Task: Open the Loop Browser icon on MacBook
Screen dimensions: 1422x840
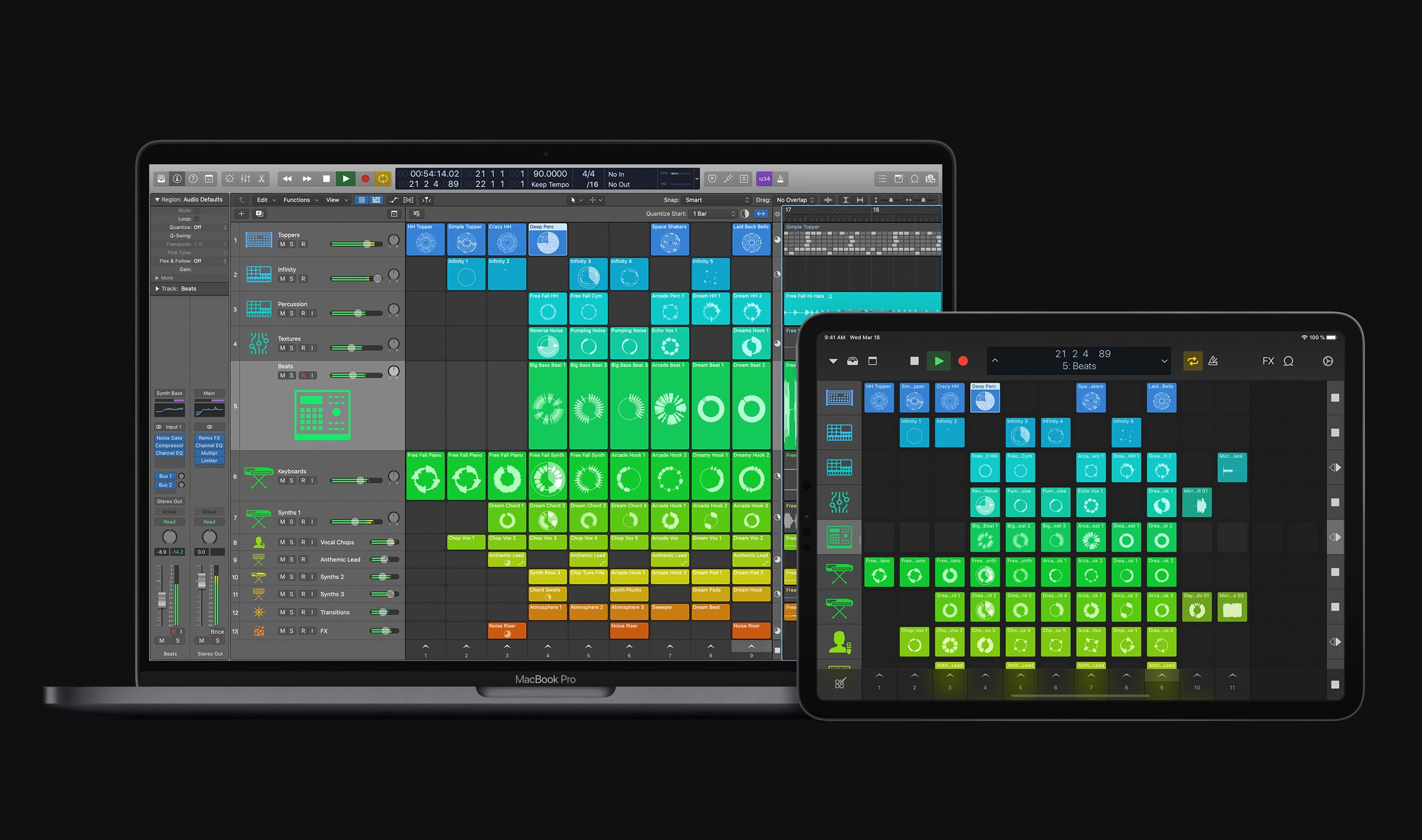Action: click(x=915, y=179)
